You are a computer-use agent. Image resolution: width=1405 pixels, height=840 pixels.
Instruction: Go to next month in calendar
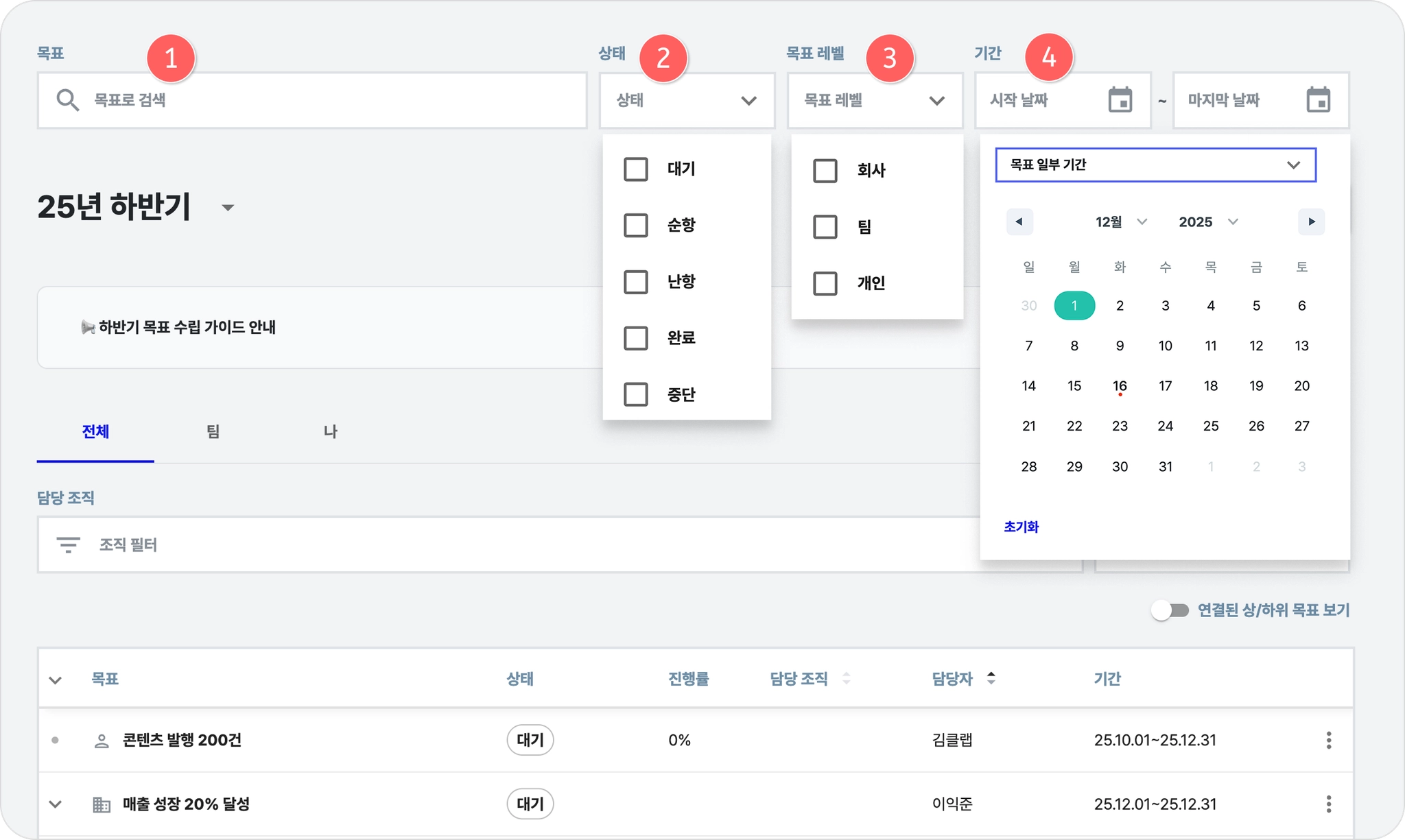[x=1311, y=221]
